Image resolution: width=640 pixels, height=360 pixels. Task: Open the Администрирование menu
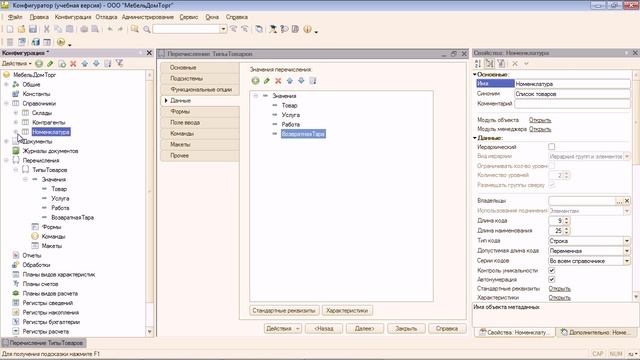click(148, 17)
